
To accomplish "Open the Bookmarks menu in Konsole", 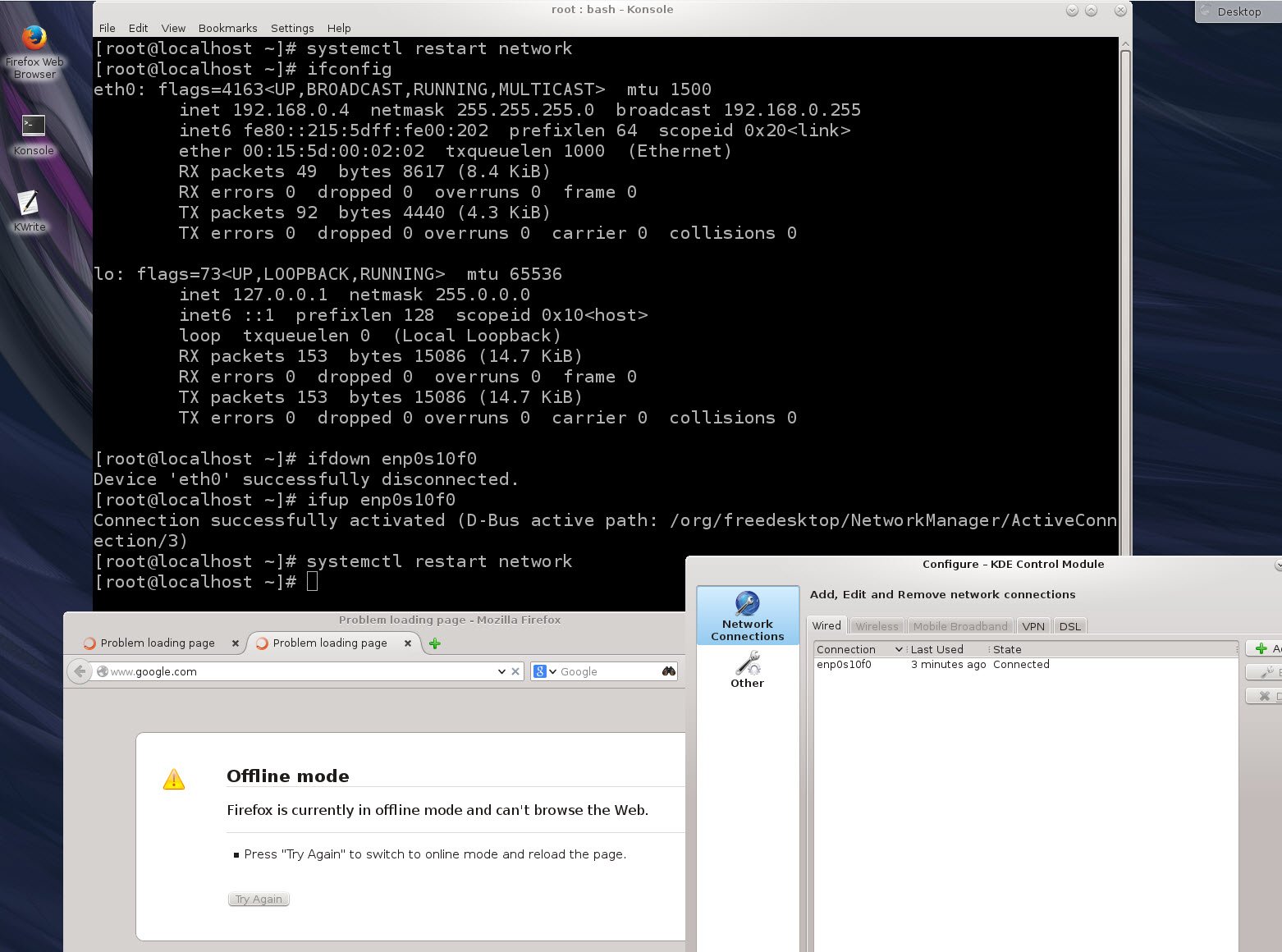I will point(227,28).
